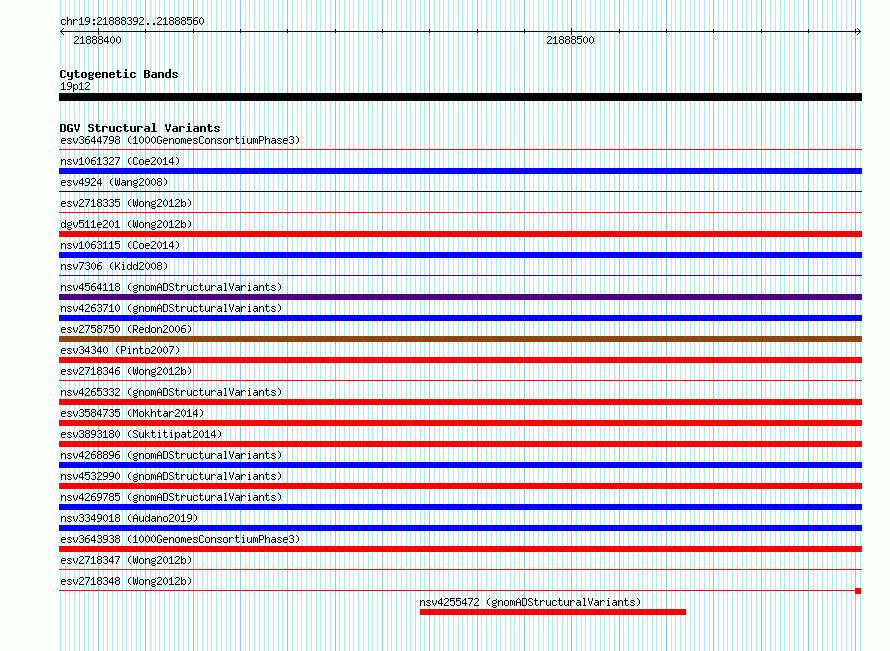Click the short red bar under nsv4255472
This screenshot has width=890, height=651.
pyautogui.click(x=553, y=612)
